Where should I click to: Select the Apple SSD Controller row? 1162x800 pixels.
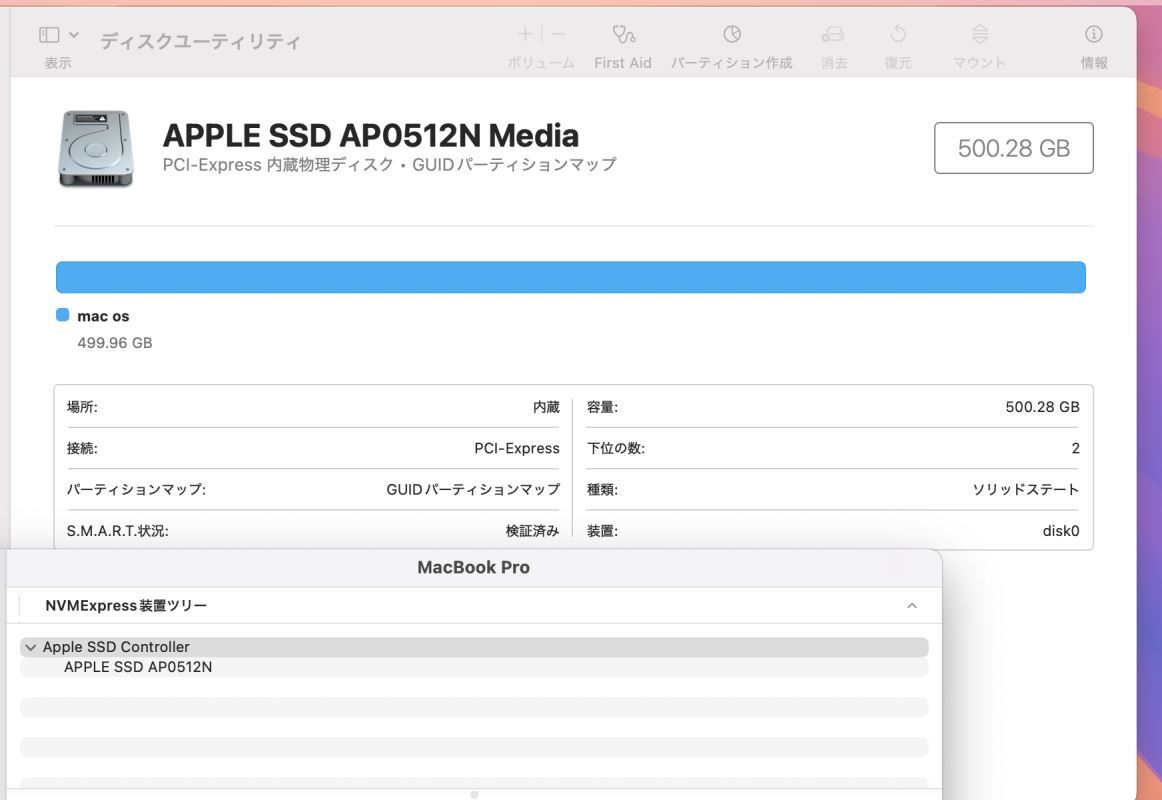point(474,647)
